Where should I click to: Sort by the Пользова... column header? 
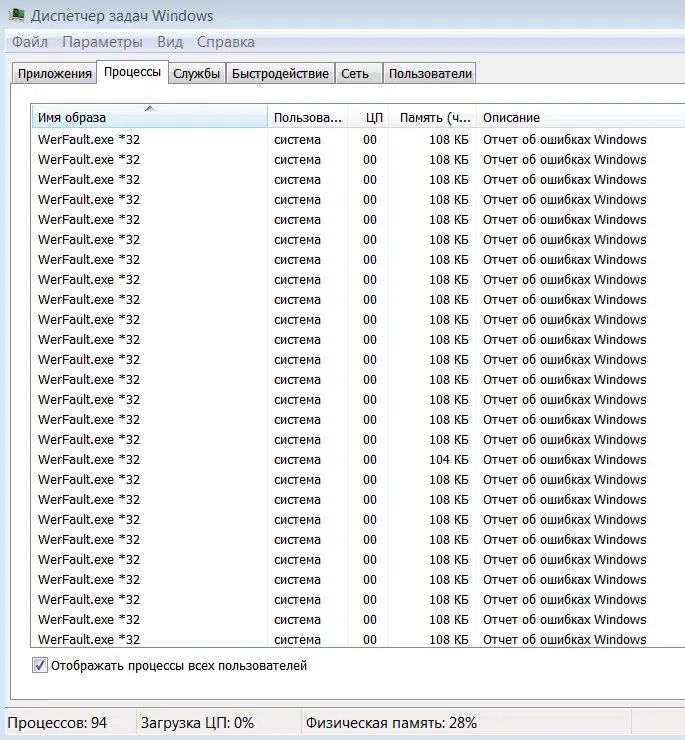coord(307,117)
